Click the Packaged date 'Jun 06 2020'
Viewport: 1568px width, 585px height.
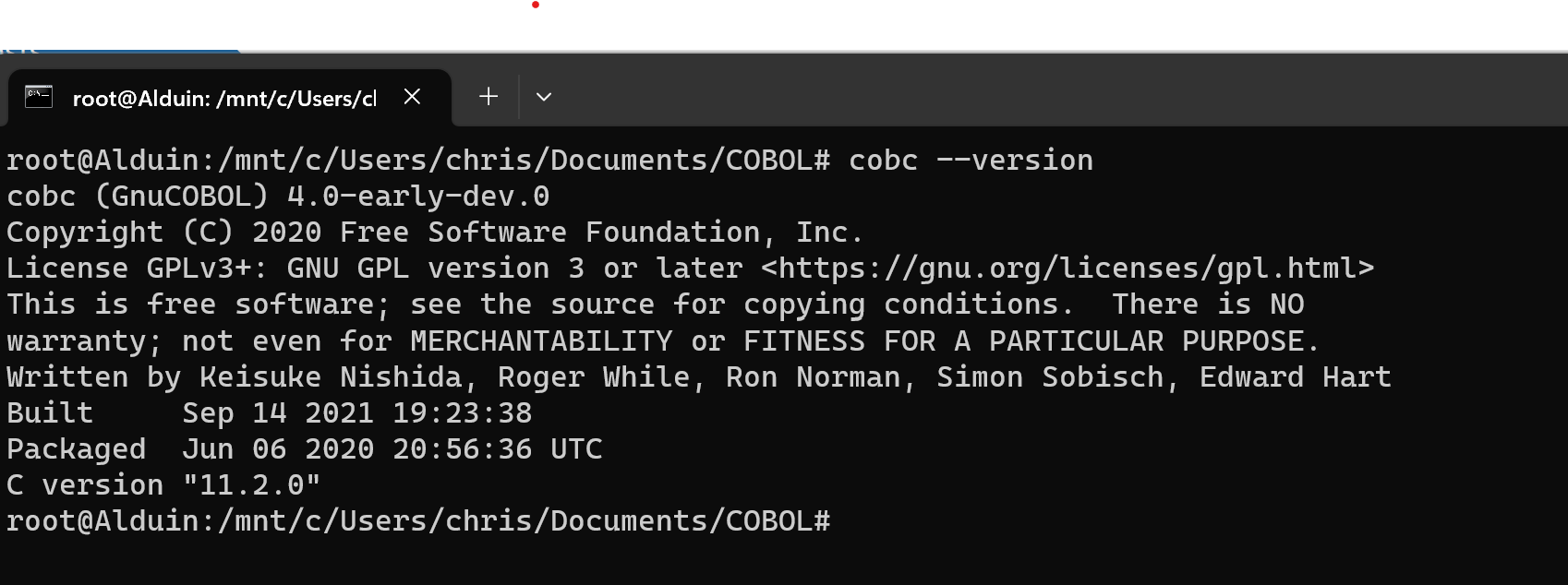tap(278, 449)
